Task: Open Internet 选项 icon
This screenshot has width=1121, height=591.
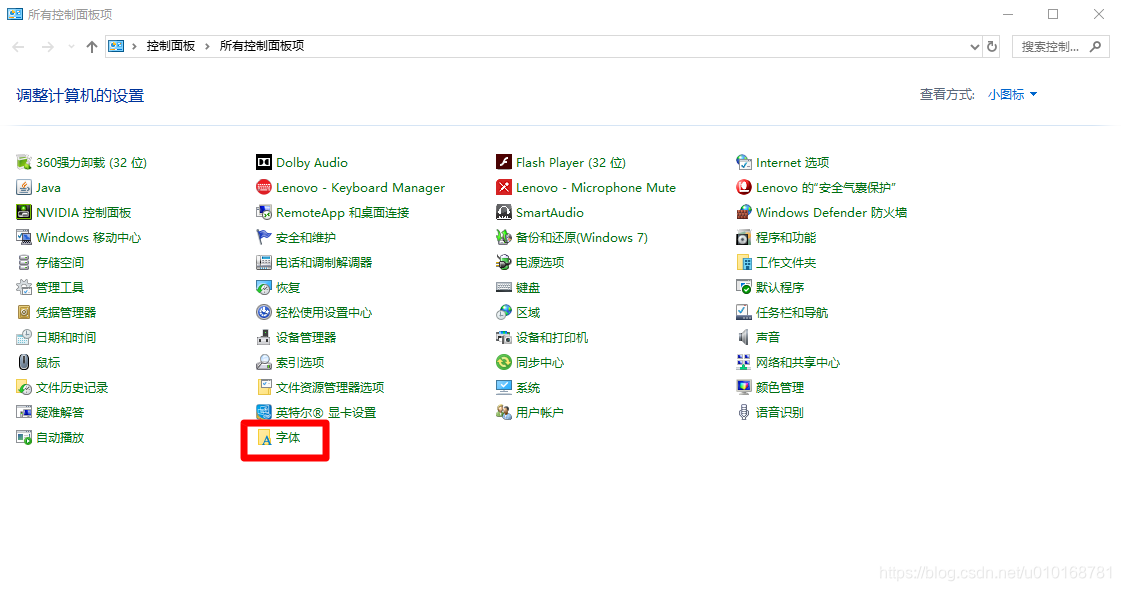Action: 744,162
